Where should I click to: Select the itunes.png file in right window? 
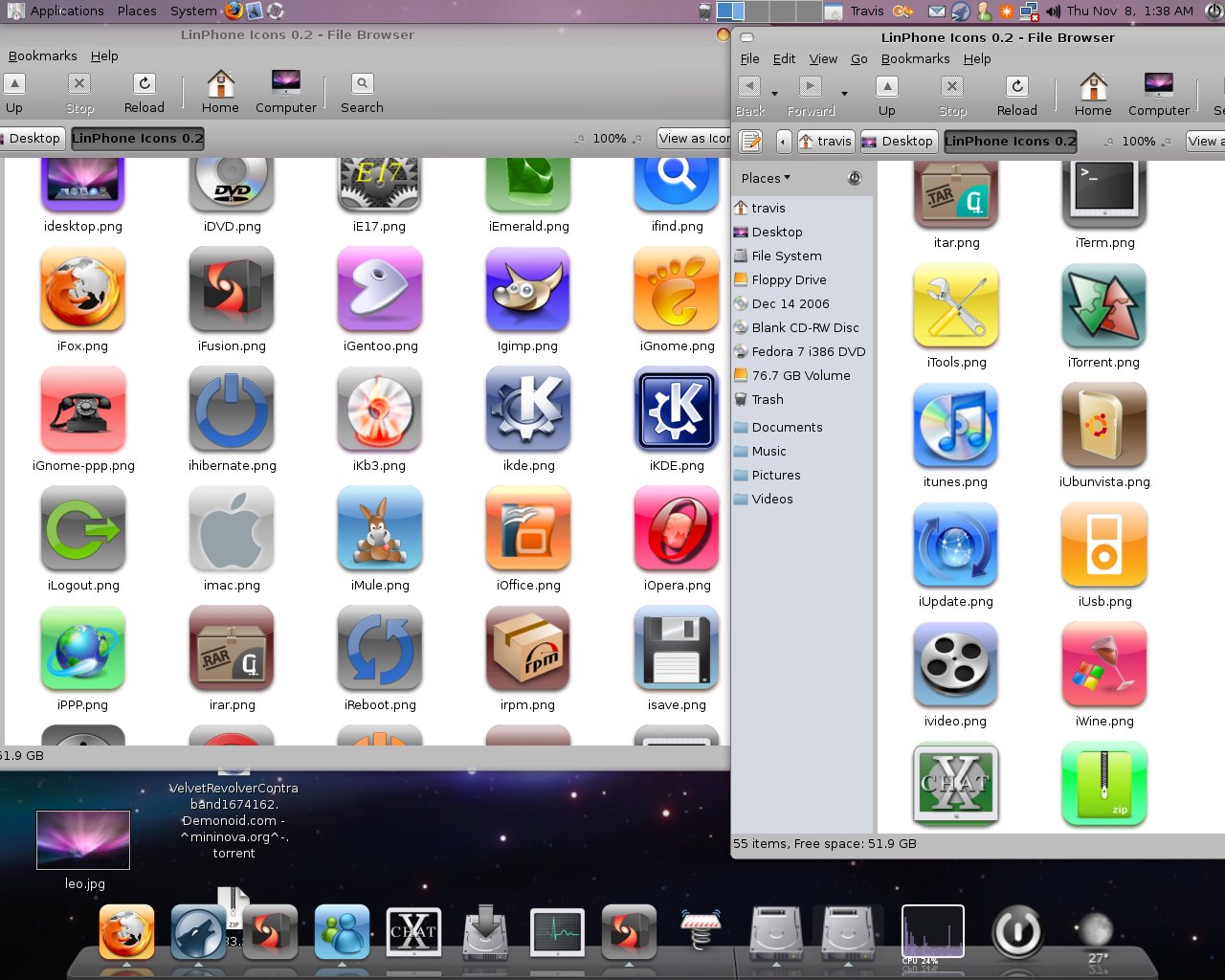click(956, 426)
